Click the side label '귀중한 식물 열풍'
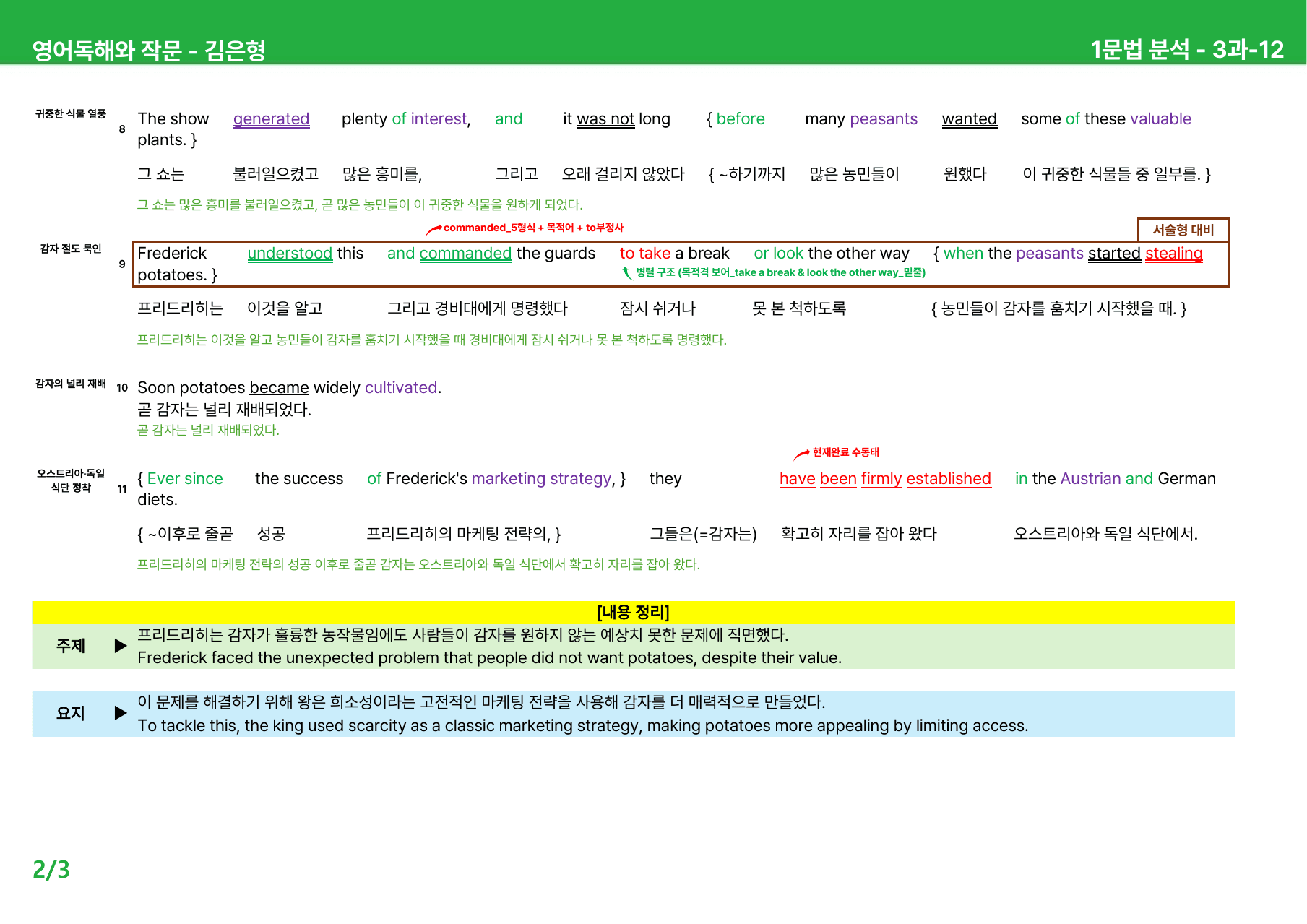The image size is (1307, 924). pos(71,113)
